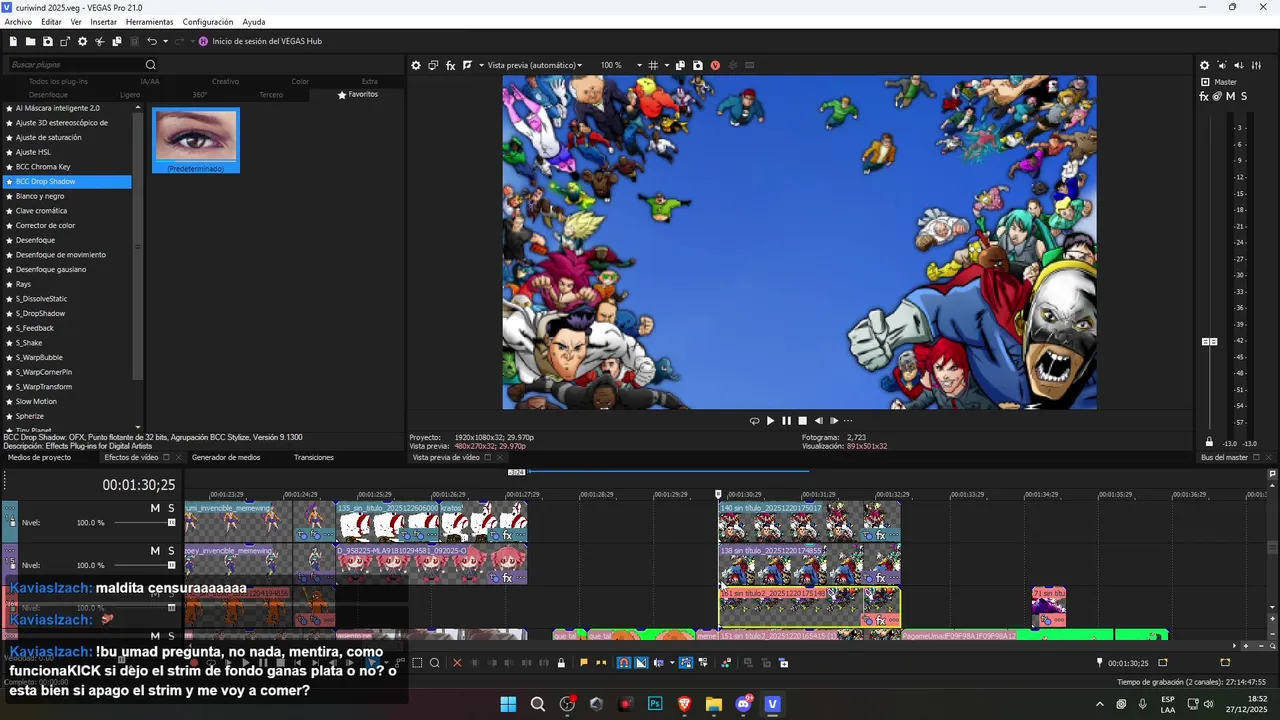Mute the Master bus with M
Screen dimensions: 1280x720
pos(1230,97)
